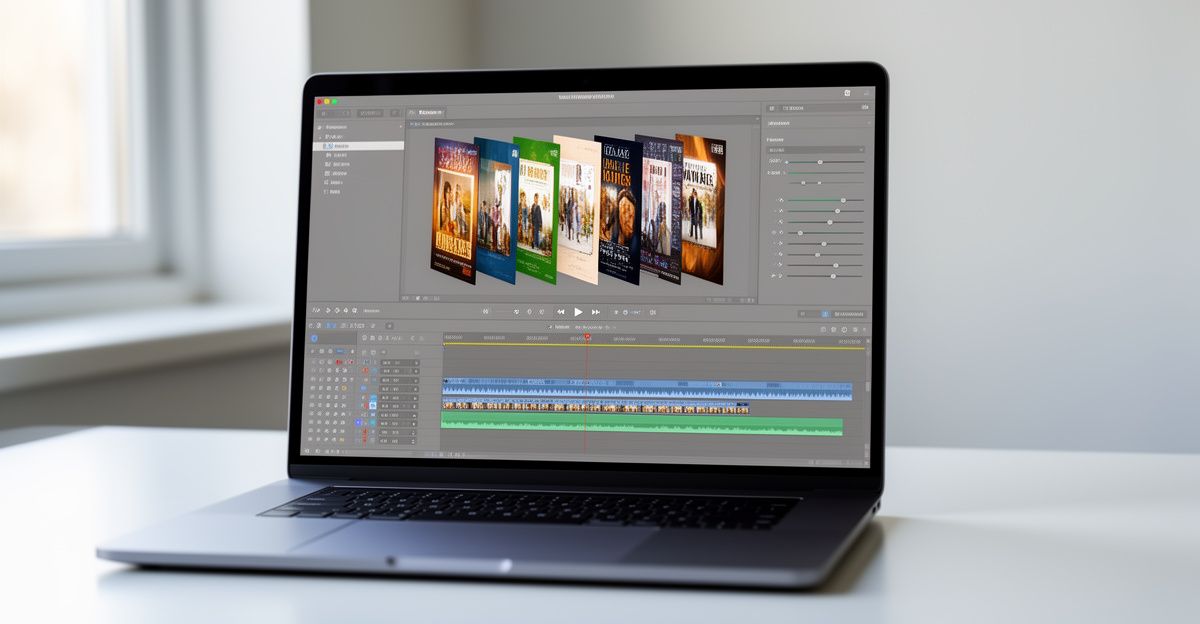The image size is (1200, 624).
Task: Click the rewind button left of Play
Action: 561,312
